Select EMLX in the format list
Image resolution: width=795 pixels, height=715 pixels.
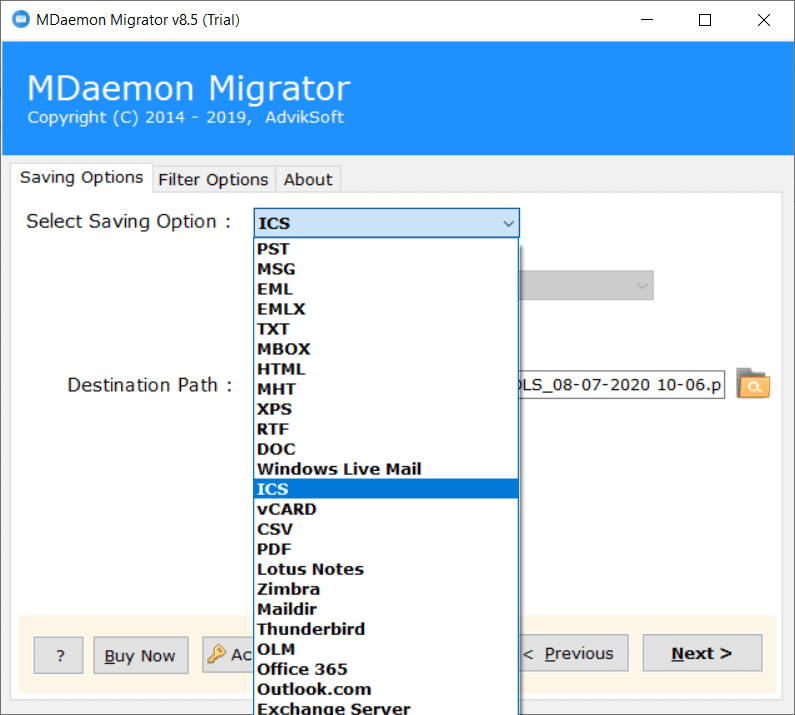pyautogui.click(x=386, y=309)
